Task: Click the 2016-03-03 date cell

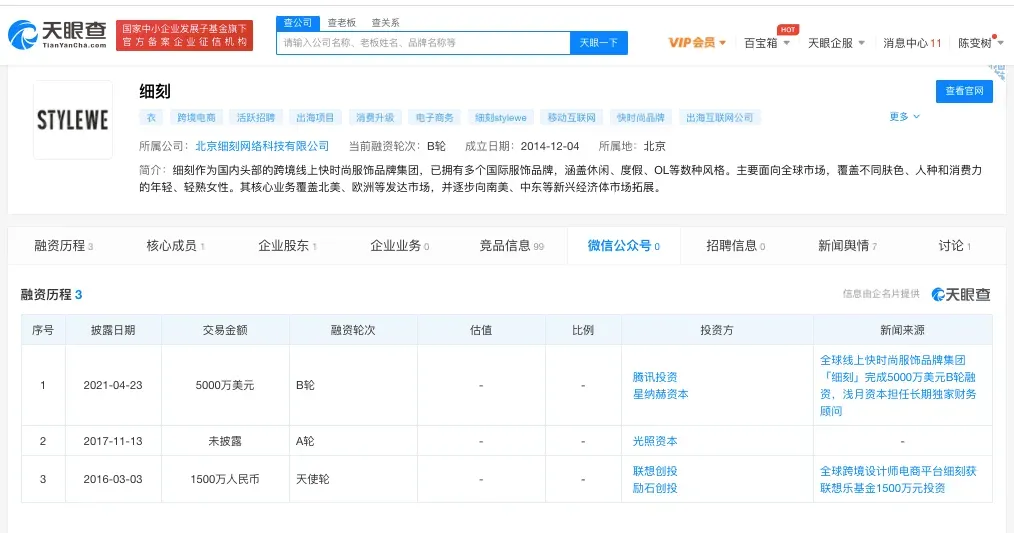Action: 113,479
